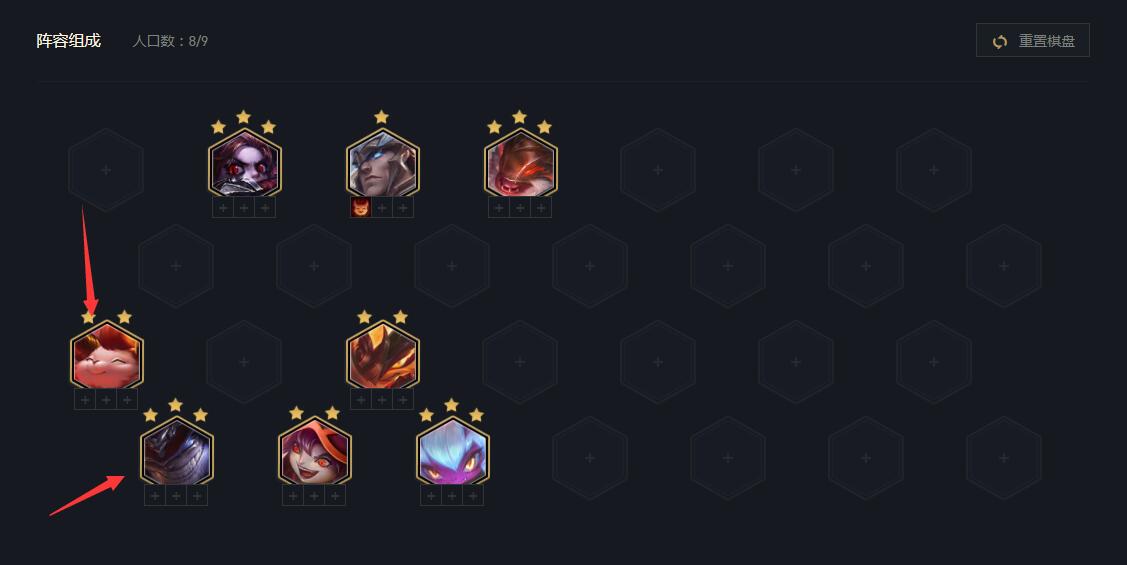Select the orange fiery armored two-star champion
Screen dimensions: 1127x565
(382, 355)
